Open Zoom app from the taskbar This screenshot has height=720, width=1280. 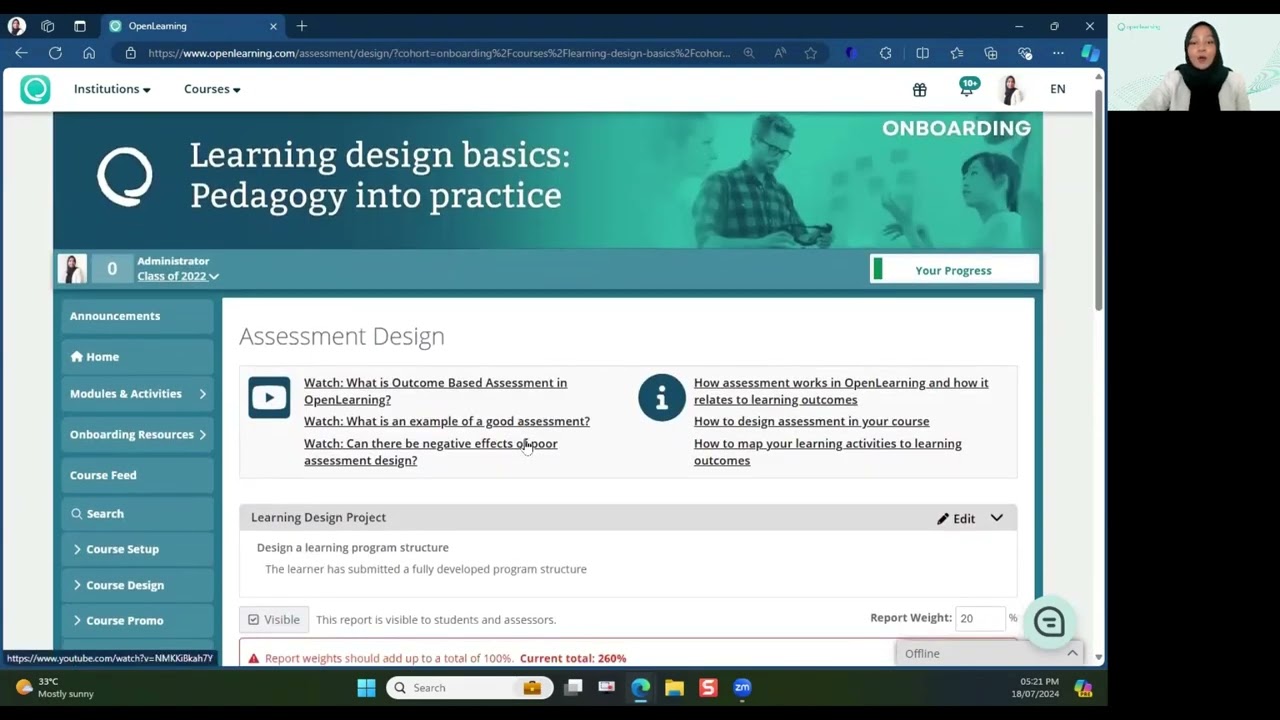click(x=742, y=688)
